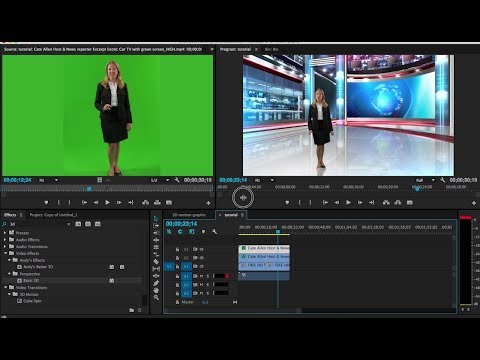
Task: Go to In point in Source monitor
Action: 84,202
